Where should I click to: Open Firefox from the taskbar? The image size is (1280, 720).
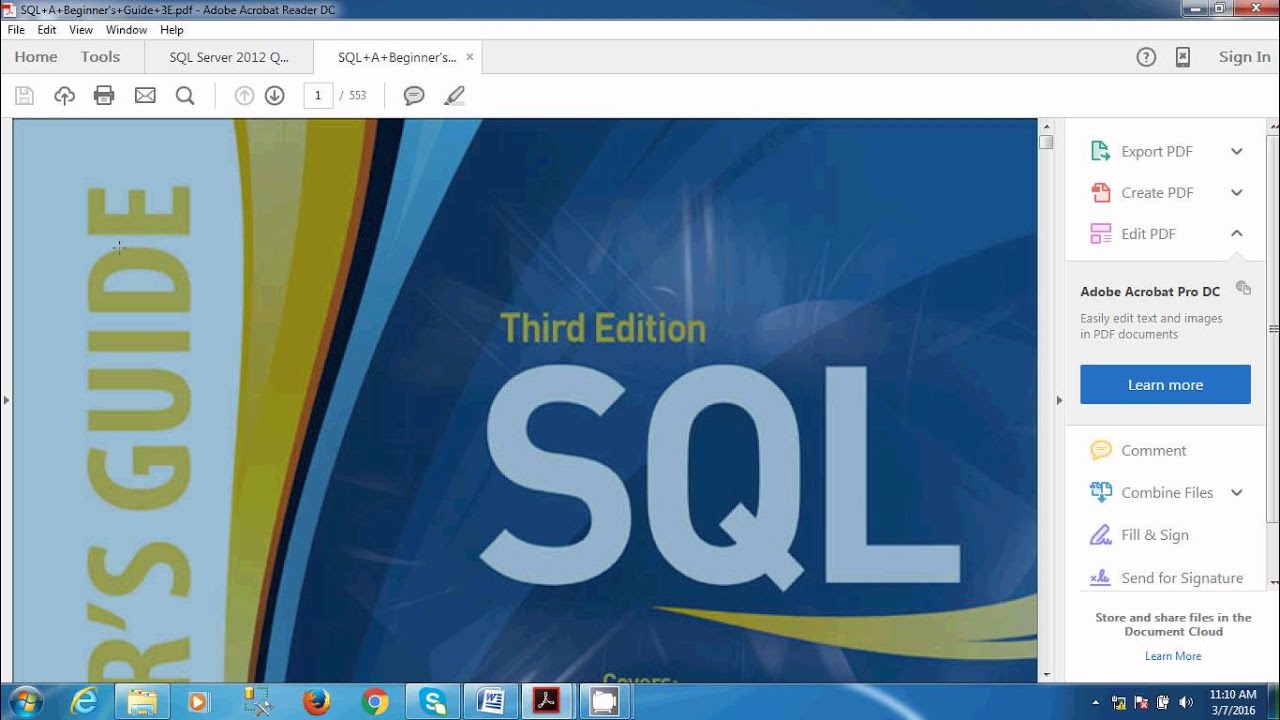(x=317, y=702)
